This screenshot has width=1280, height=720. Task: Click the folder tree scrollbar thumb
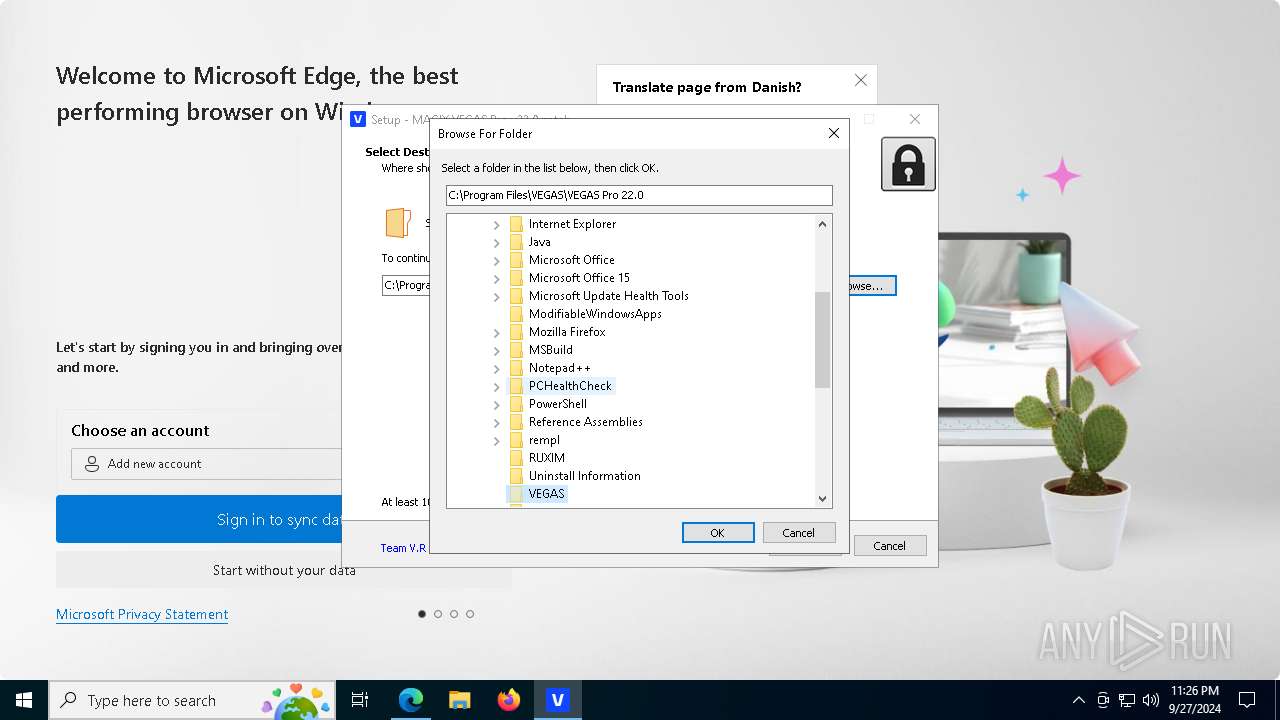tap(823, 340)
